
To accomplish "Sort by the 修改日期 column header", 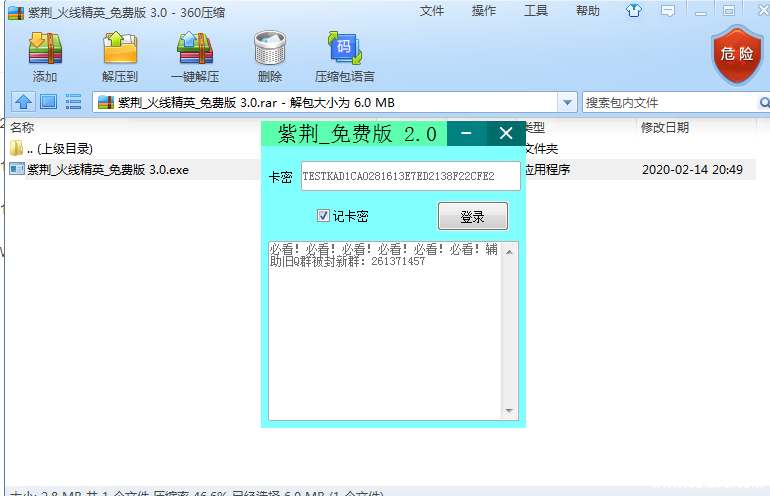I will click(664, 128).
